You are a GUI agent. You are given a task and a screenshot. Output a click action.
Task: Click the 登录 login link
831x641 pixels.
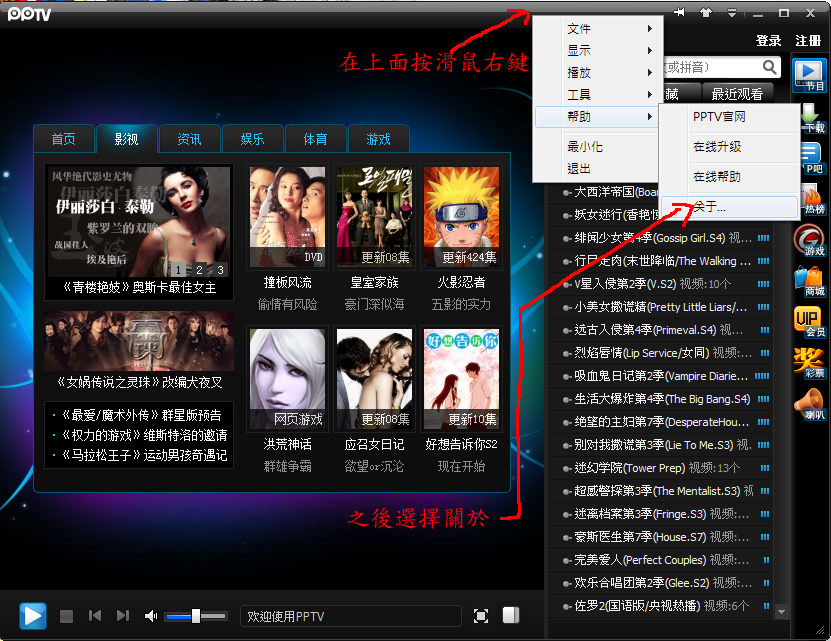pos(768,41)
